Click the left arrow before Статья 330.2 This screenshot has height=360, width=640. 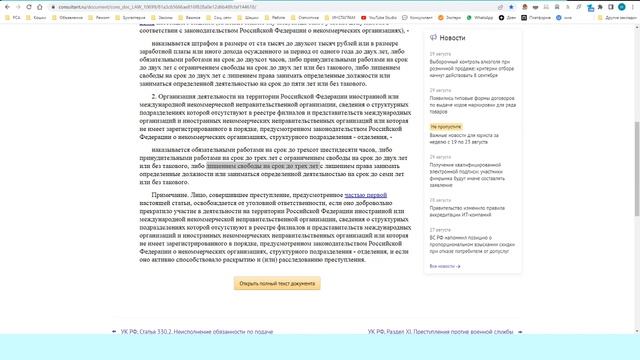click(x=114, y=332)
